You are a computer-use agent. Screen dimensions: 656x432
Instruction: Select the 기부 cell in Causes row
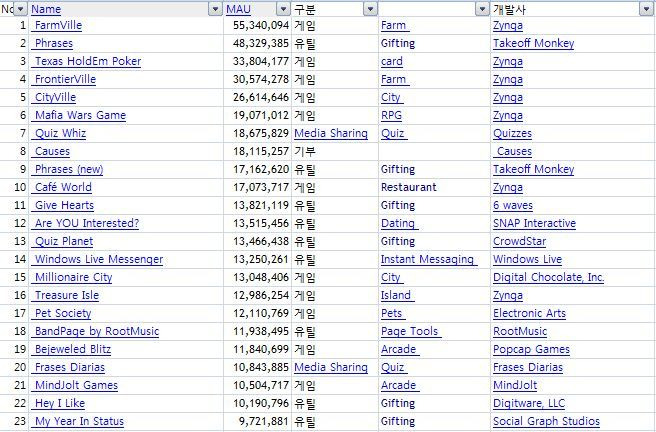[x=335, y=151]
